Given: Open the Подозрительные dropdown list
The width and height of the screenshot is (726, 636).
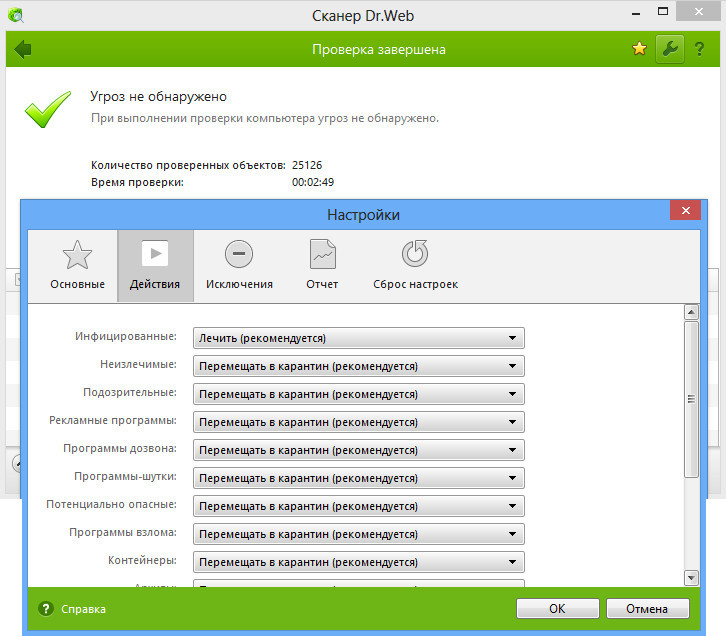Looking at the screenshot, I should tap(359, 394).
